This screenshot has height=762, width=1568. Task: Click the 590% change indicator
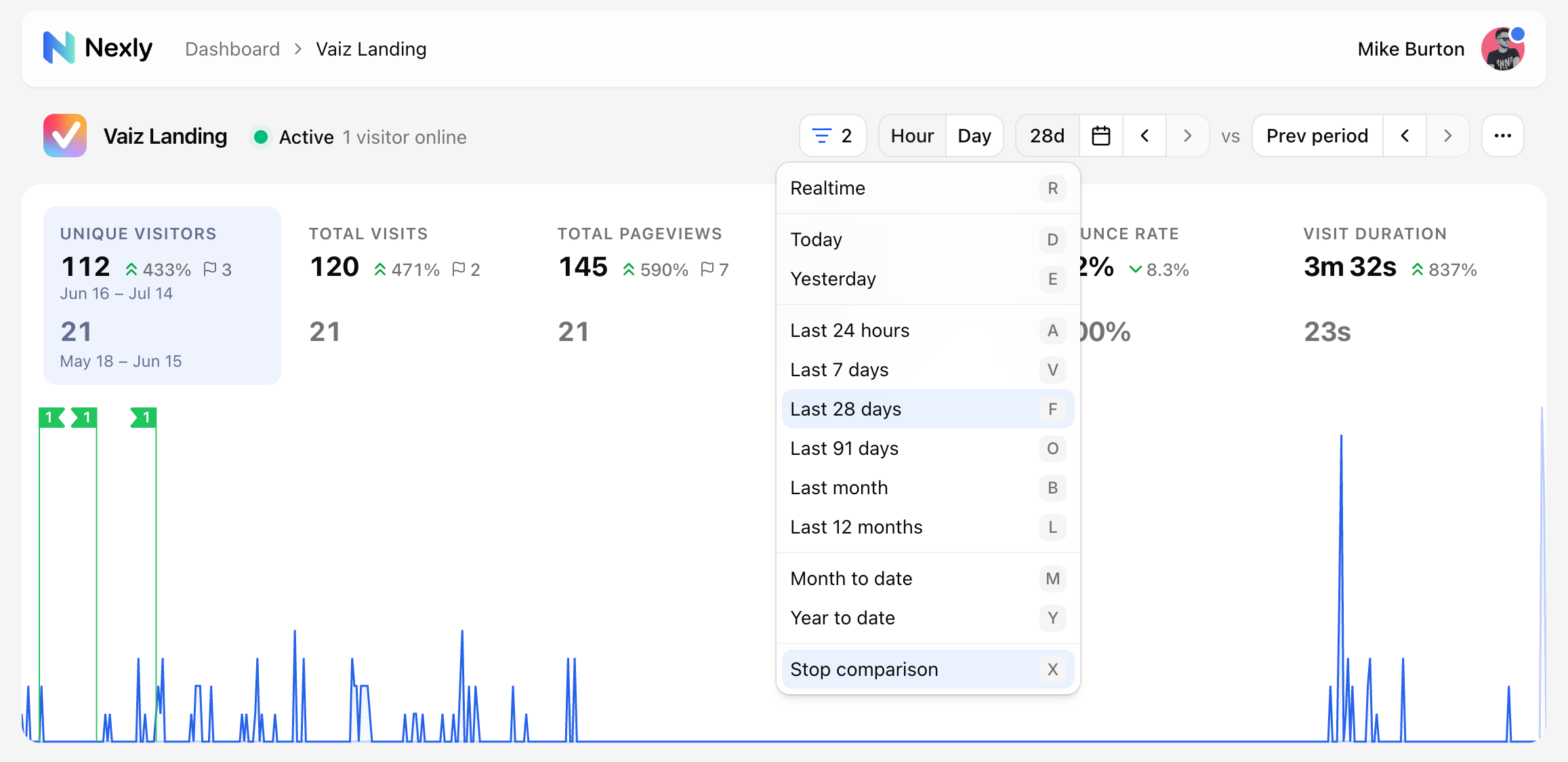[x=655, y=269]
